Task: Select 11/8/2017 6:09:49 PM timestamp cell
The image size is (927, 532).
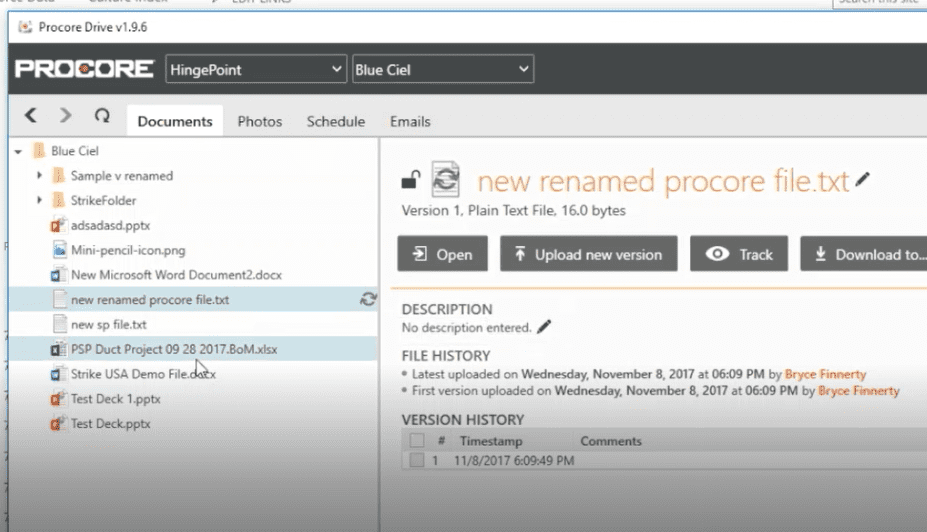Action: tap(514, 460)
